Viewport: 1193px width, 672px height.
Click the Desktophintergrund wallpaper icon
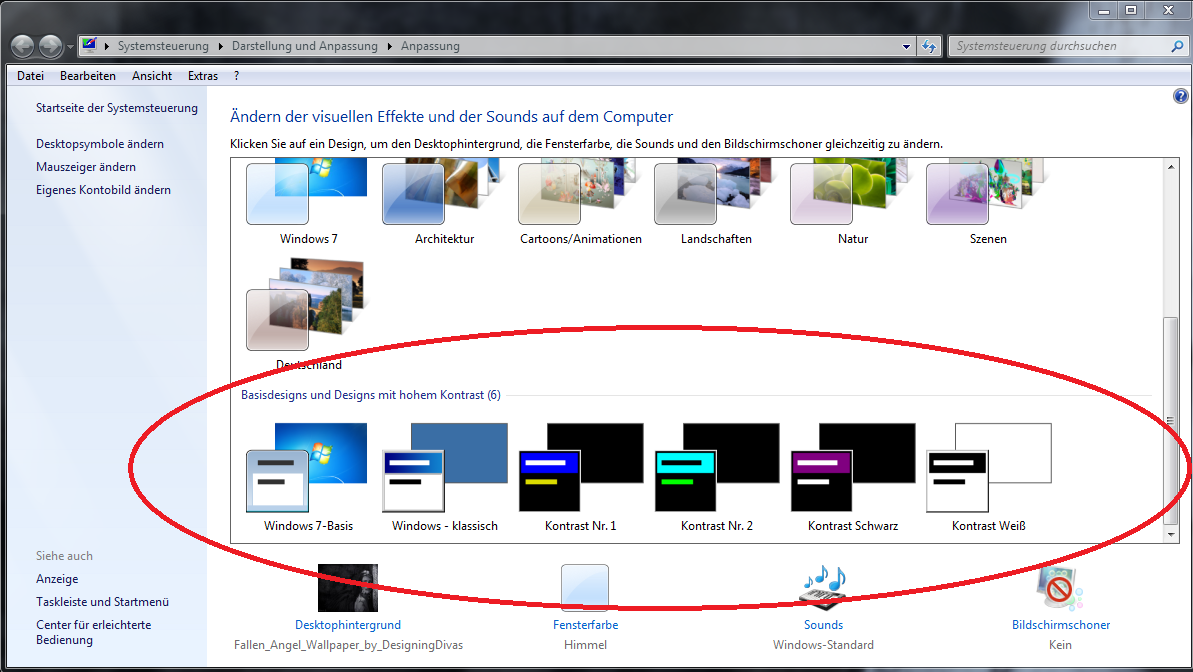(347, 588)
